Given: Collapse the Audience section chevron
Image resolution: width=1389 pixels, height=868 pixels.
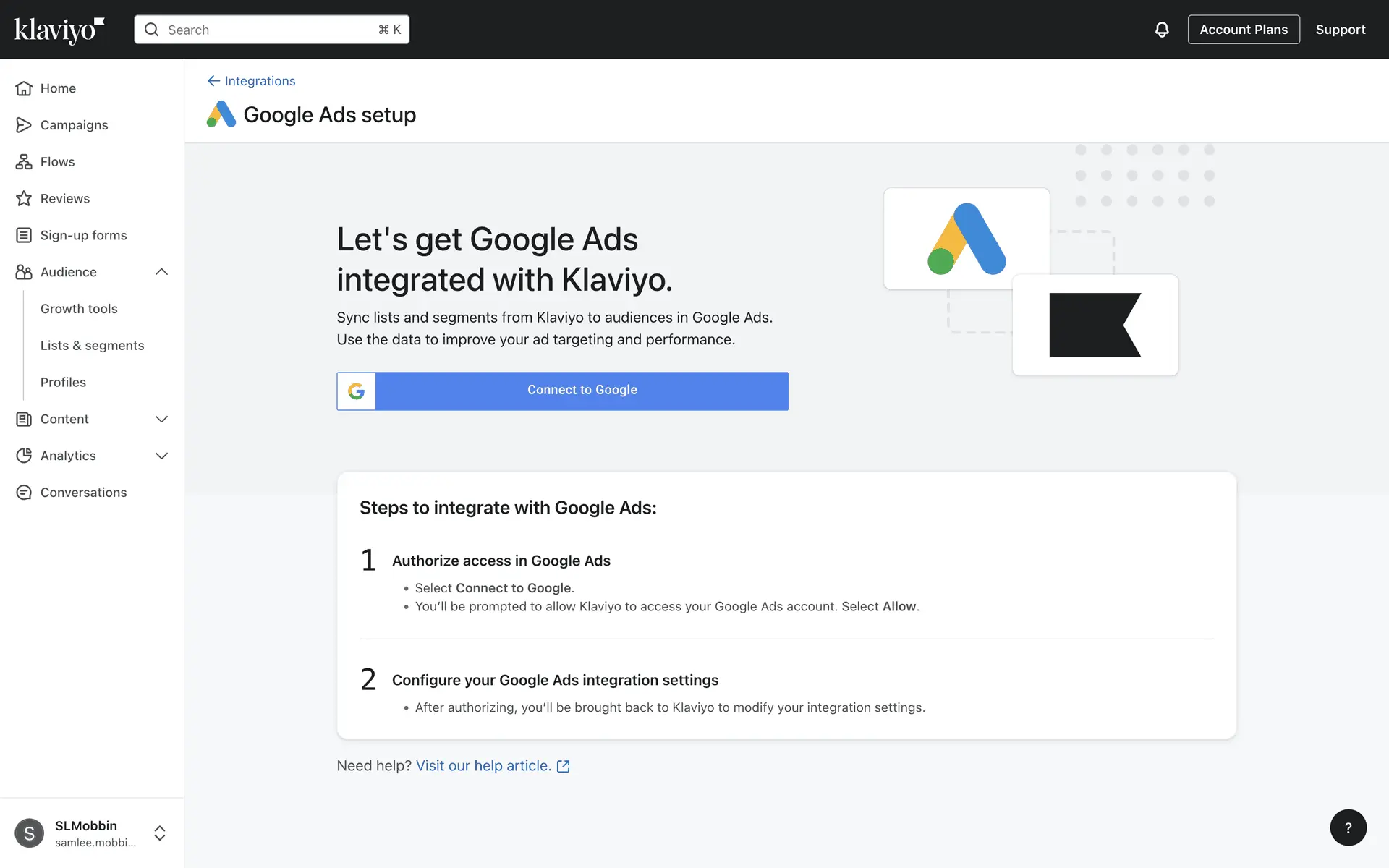Looking at the screenshot, I should pos(161,272).
